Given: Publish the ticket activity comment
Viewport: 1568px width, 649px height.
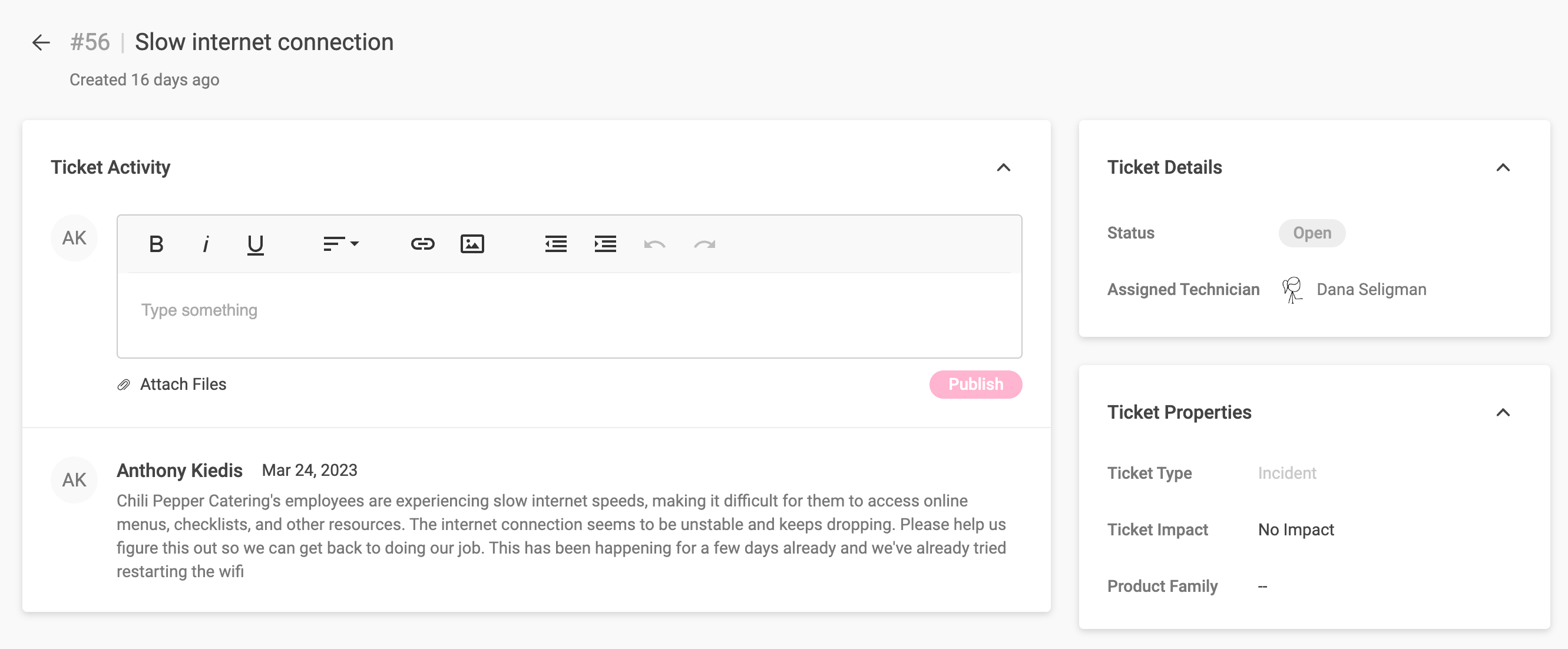Looking at the screenshot, I should coord(975,384).
